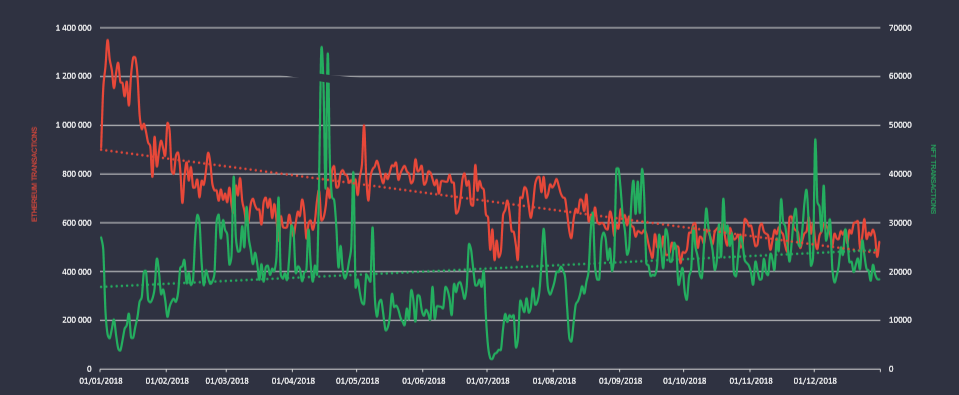Click the 600 000 left axis label
The image size is (959, 395).
click(78, 223)
